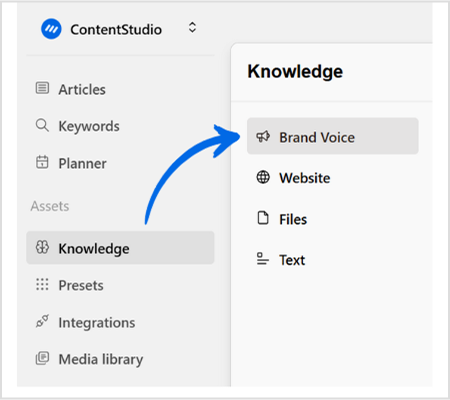Image resolution: width=450 pixels, height=400 pixels.
Task: Click the Knowledge brain icon
Action: [x=42, y=247]
